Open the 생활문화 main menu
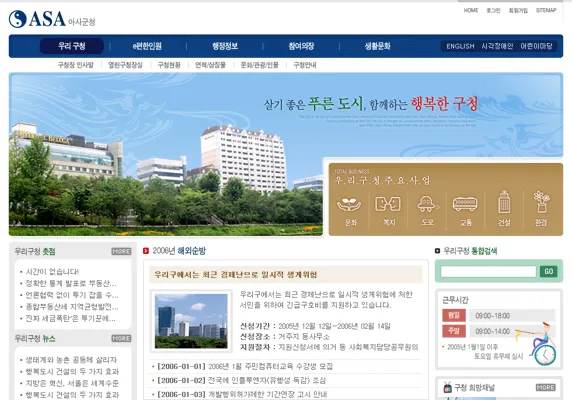Screen dimensions: 572x400 pos(378,46)
